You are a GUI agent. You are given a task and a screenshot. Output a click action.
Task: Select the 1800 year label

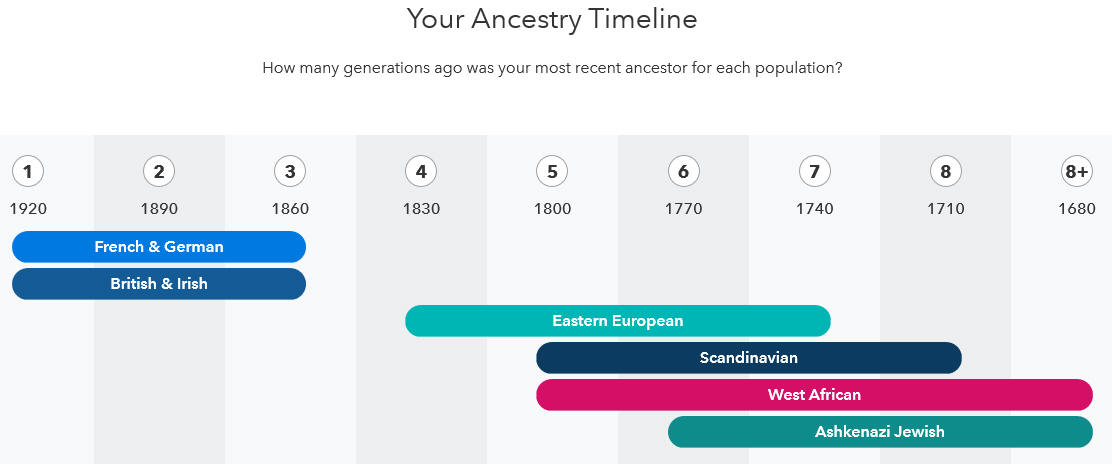click(x=552, y=209)
